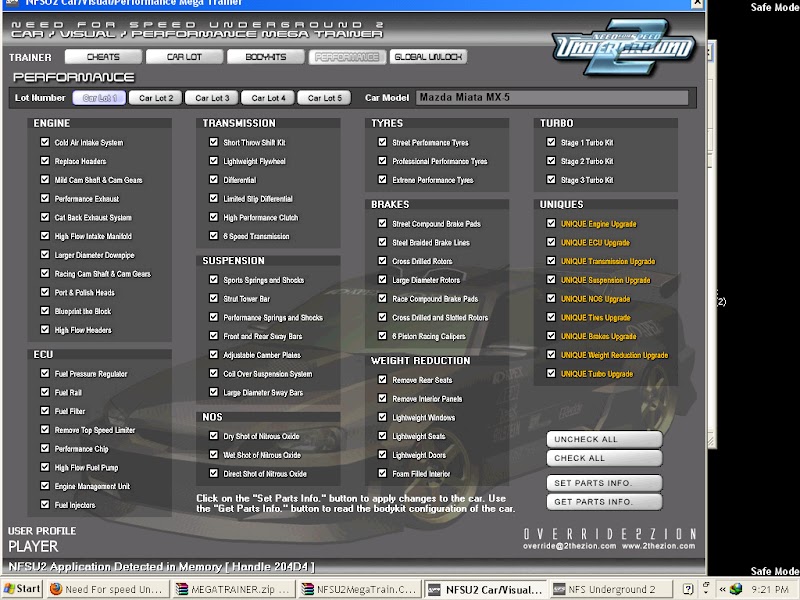800x600 pixels.
Task: Uncheck 6 Piston Racing Calipers
Action: tap(382, 336)
